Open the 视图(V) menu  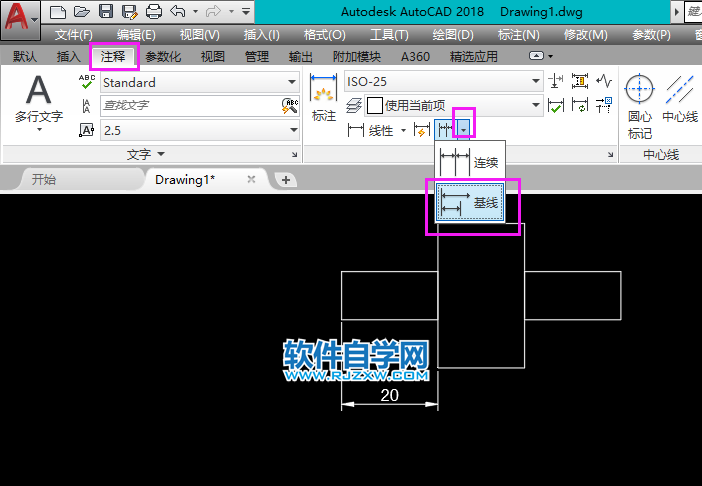199,34
